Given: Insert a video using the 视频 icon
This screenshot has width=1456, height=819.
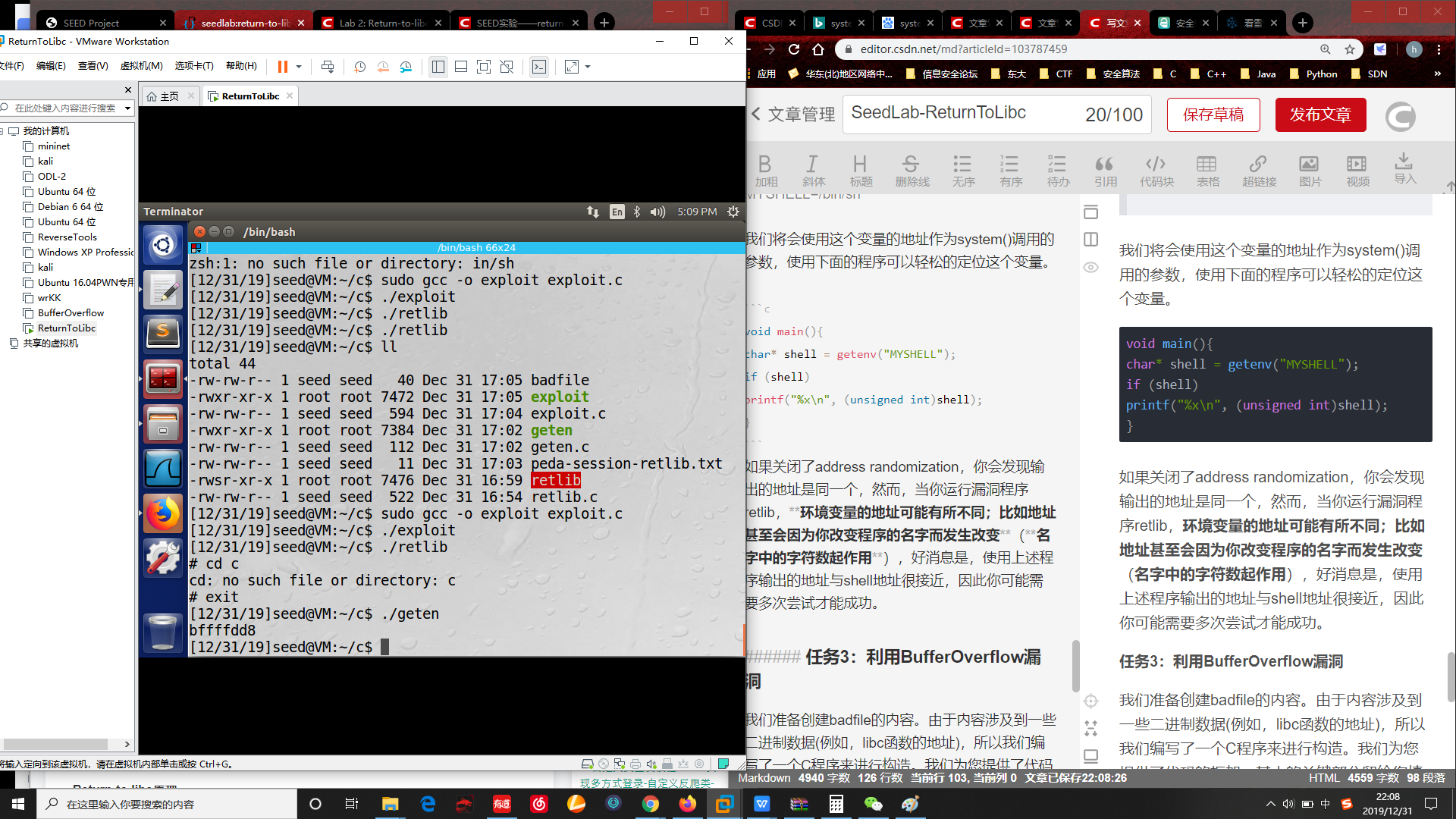Looking at the screenshot, I should pyautogui.click(x=1357, y=168).
